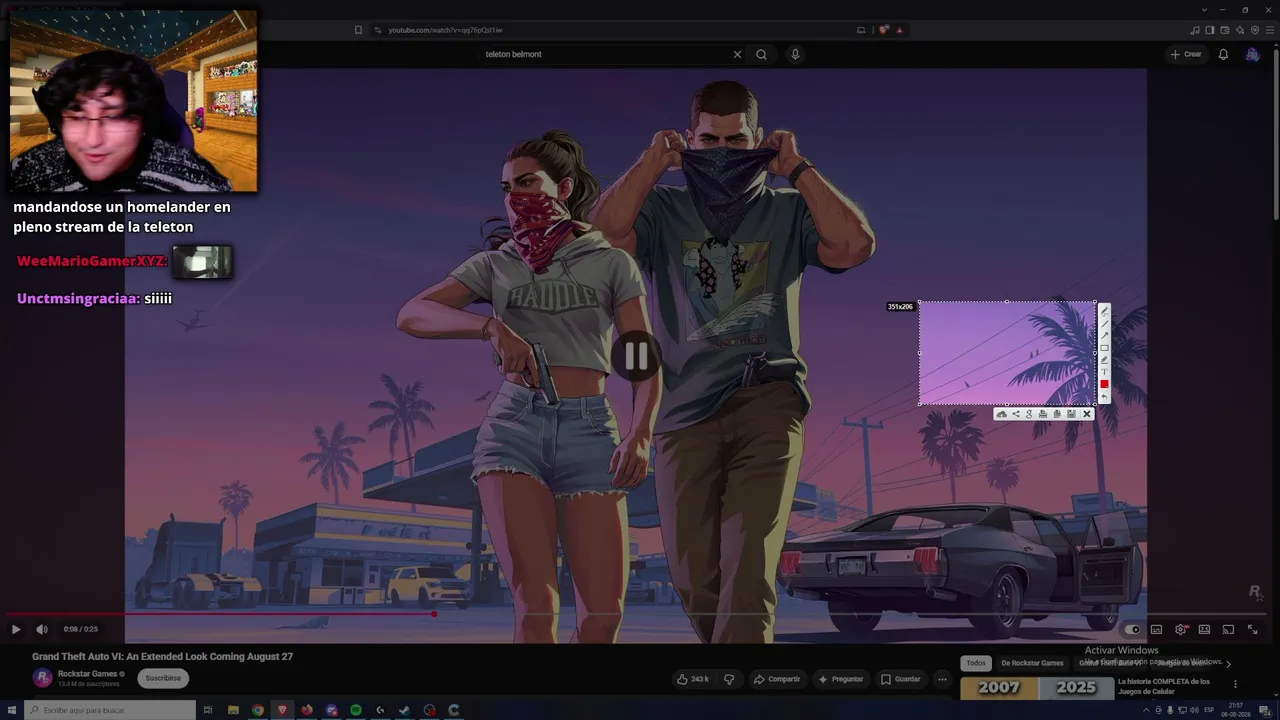
Task: Toggle video subtitles
Action: click(x=1156, y=629)
